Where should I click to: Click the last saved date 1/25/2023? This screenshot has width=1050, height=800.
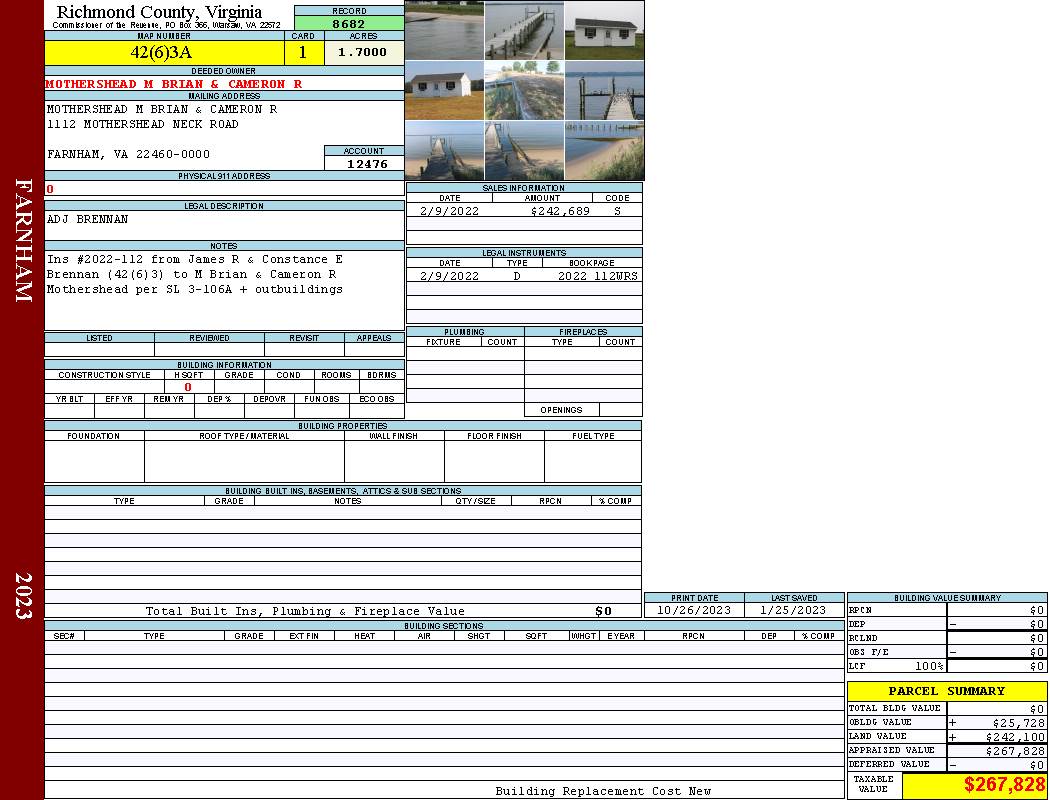793,610
